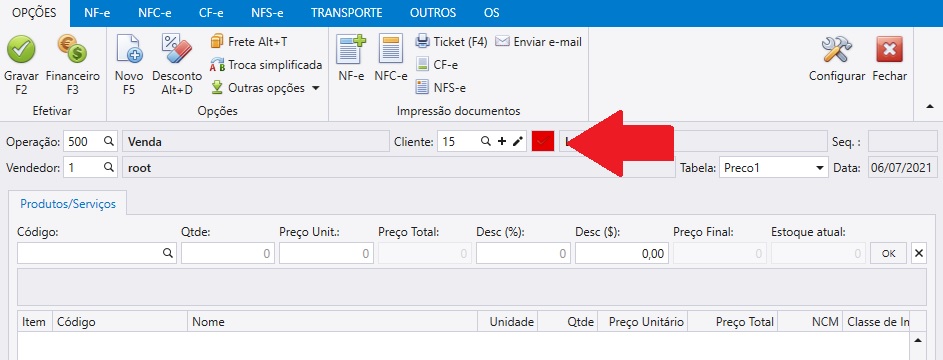Click the Desc (%) input field
943x360 pixels.
[x=523, y=254]
